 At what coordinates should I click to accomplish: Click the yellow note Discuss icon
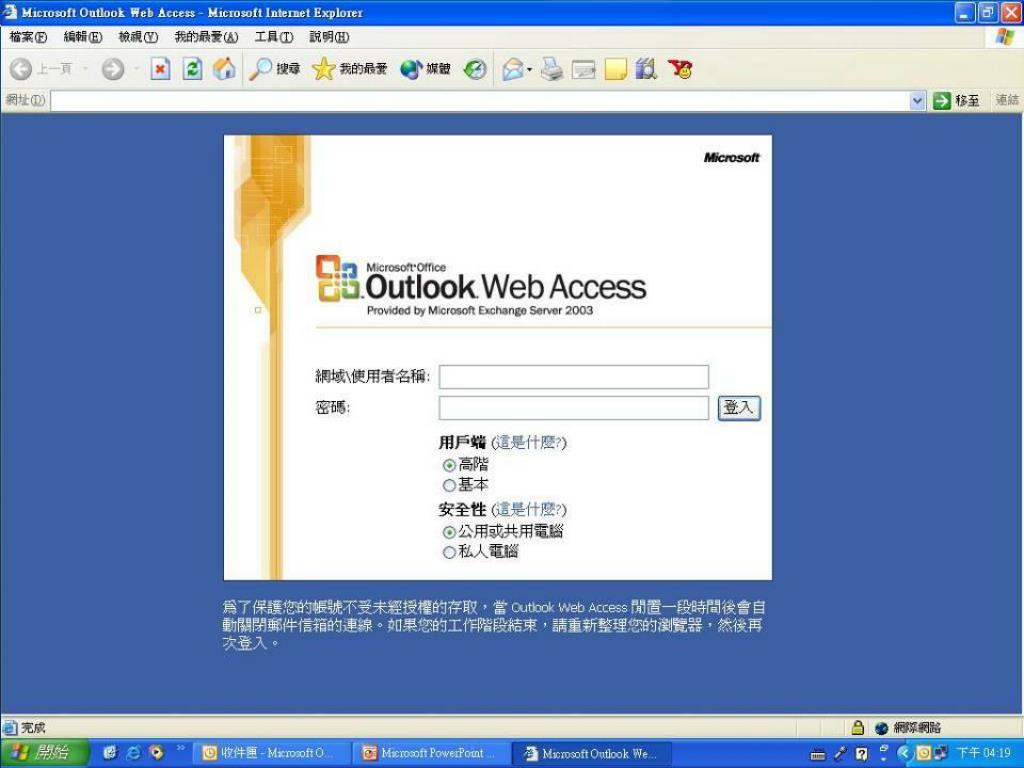[x=615, y=69]
